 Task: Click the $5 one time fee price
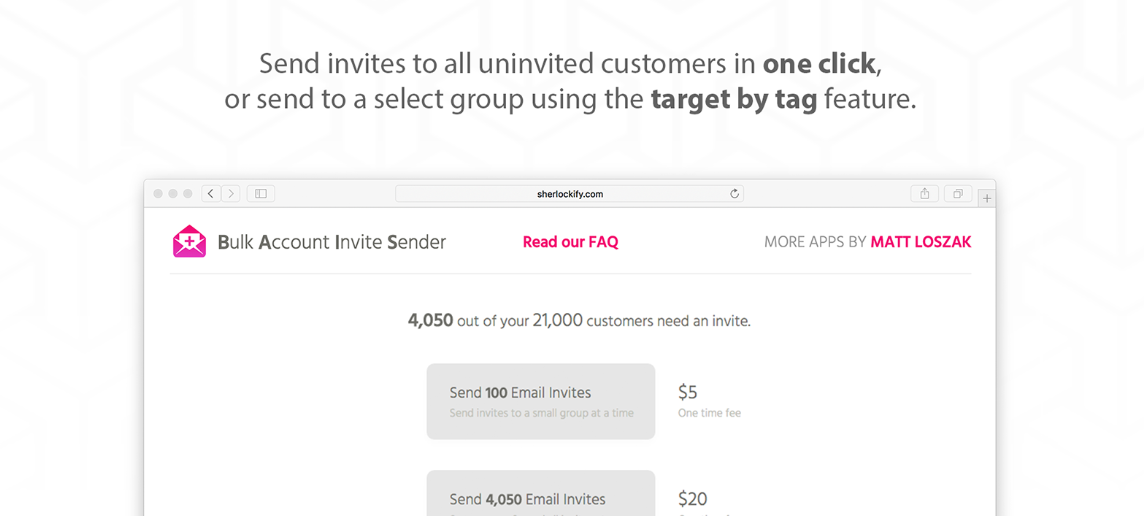click(x=688, y=393)
